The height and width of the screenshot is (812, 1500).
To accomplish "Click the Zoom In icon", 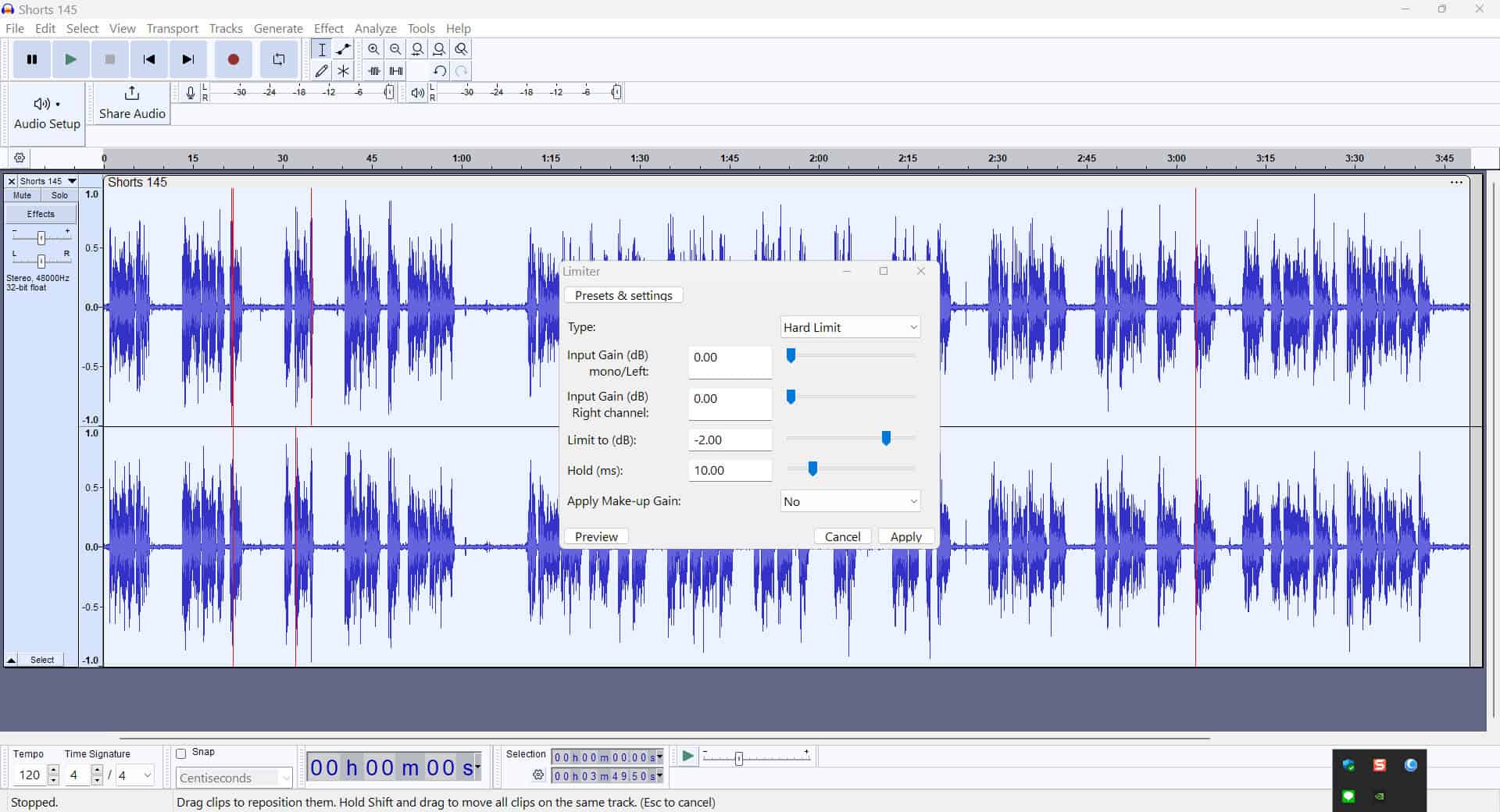I will [373, 48].
